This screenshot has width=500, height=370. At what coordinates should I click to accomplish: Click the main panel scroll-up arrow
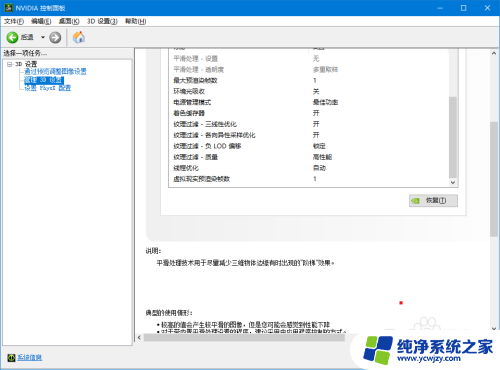tap(494, 53)
